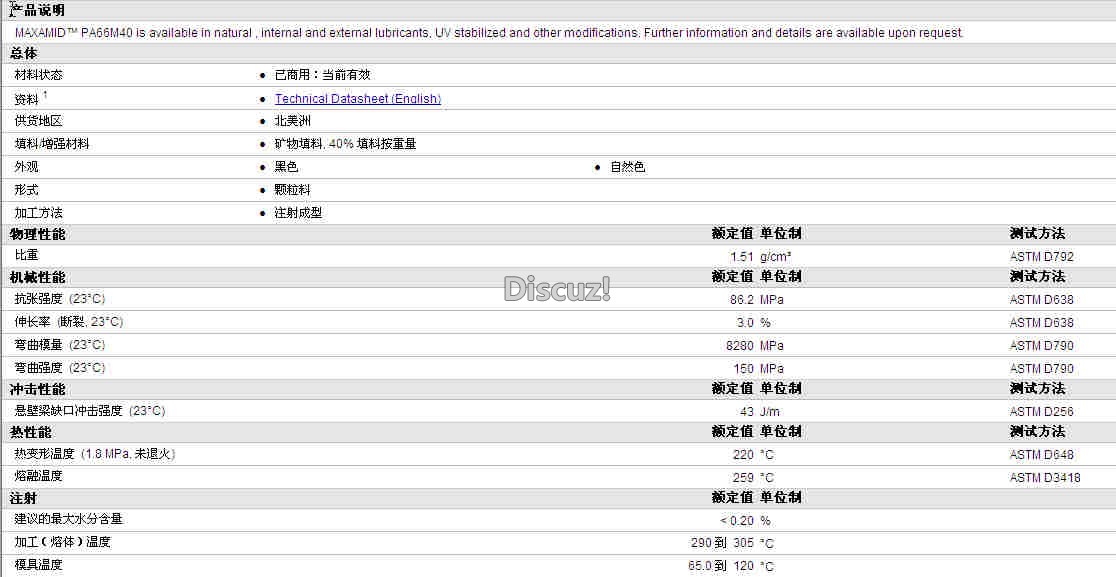The image size is (1116, 577).
Task: Click the 悬壁梁缺口冲击强度 (23°C) label
Action: [x=90, y=411]
